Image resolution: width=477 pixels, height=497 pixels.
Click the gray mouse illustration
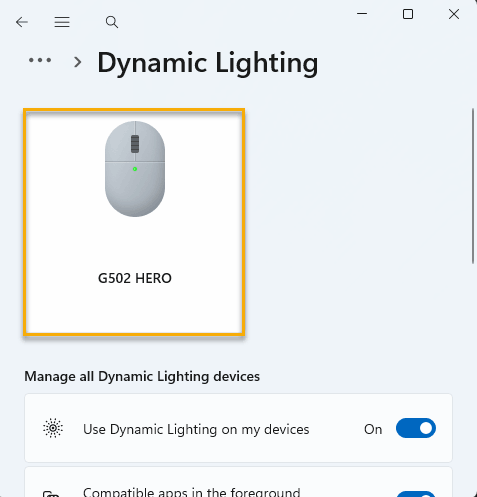click(x=135, y=169)
